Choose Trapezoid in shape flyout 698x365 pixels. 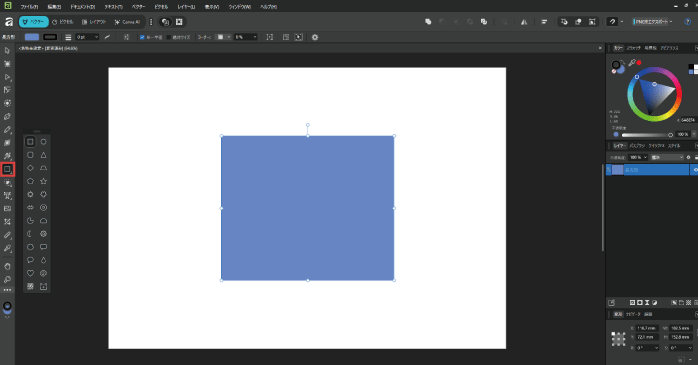pyautogui.click(x=43, y=168)
